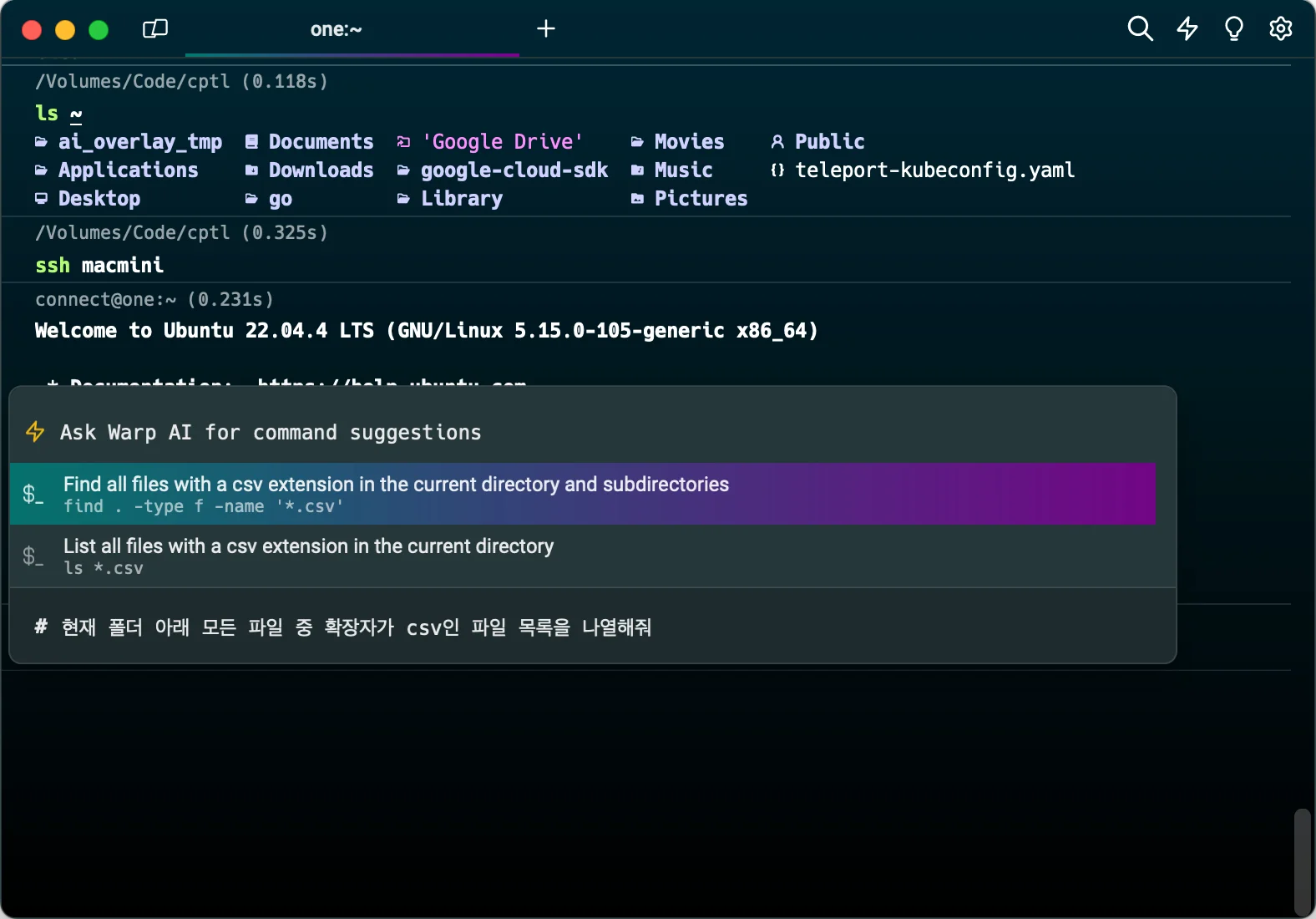This screenshot has width=1316, height=919.
Task: Click the 'Welcome to Ubuntu 22.04.4 LTS' output line
Action: click(427, 331)
